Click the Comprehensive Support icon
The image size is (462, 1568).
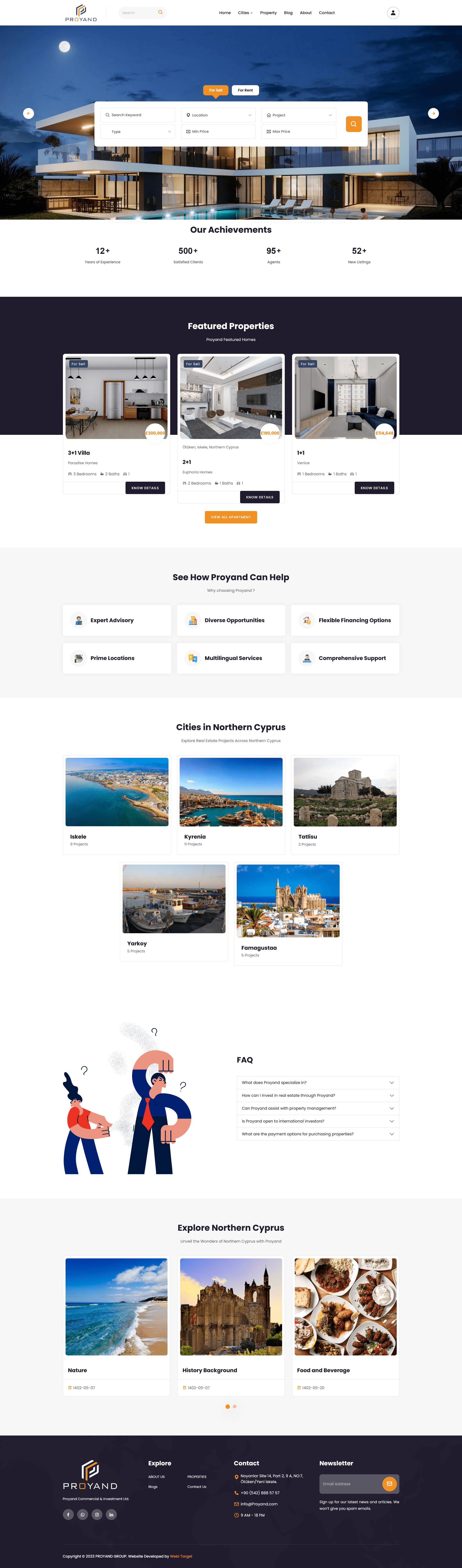point(307,658)
